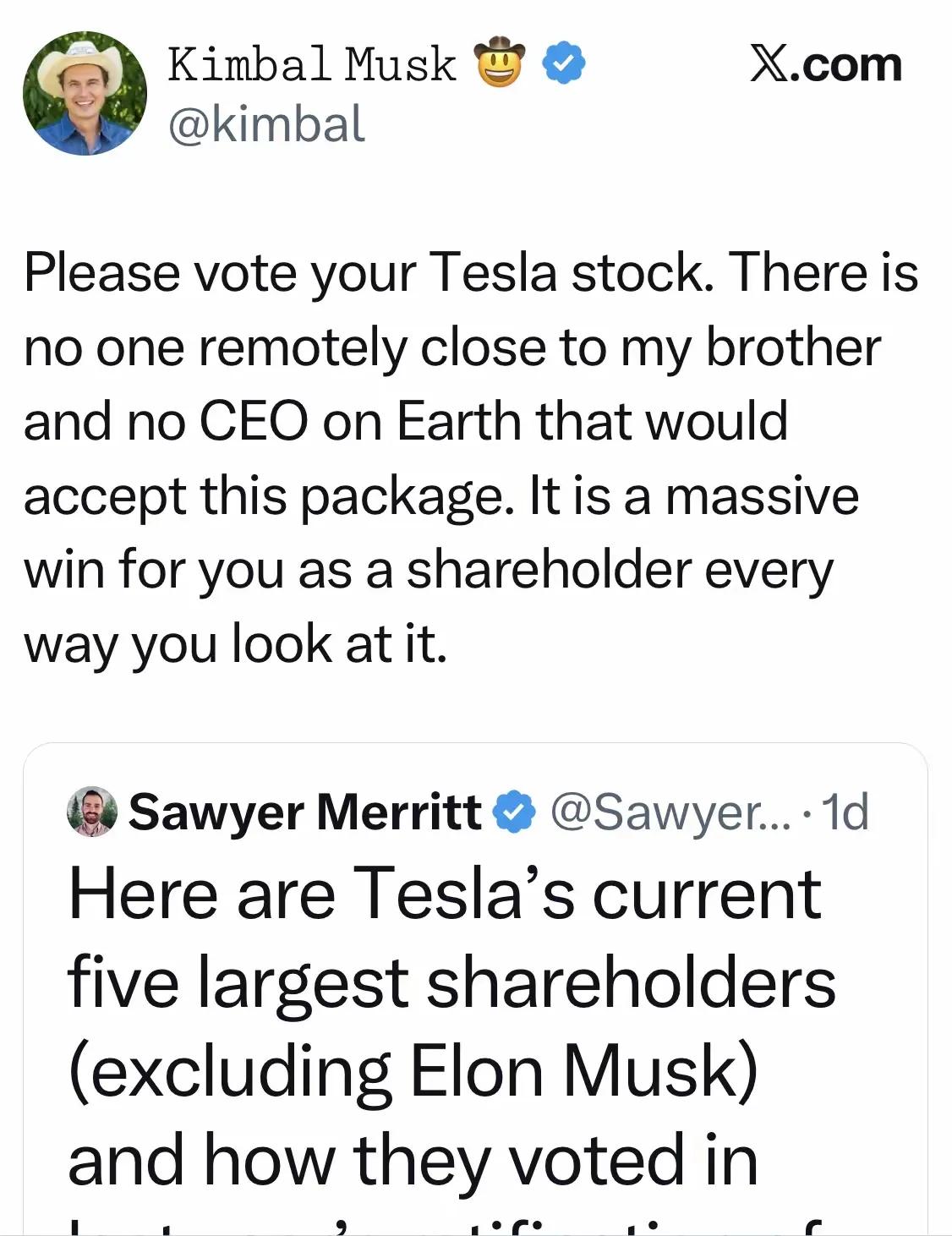Image resolution: width=952 pixels, height=1236 pixels.
Task: Click Kimbal Musk's blue verified badge
Action: tap(564, 63)
